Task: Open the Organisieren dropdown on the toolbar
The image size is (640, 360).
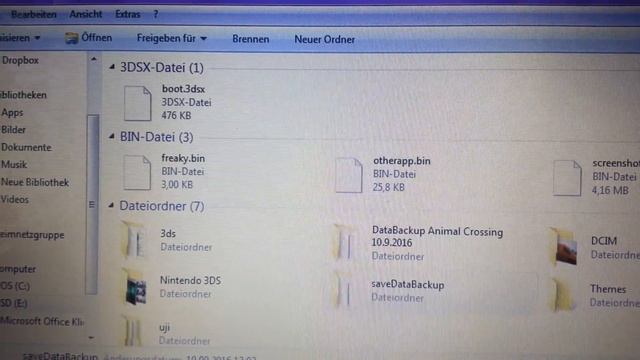Action: (20, 38)
